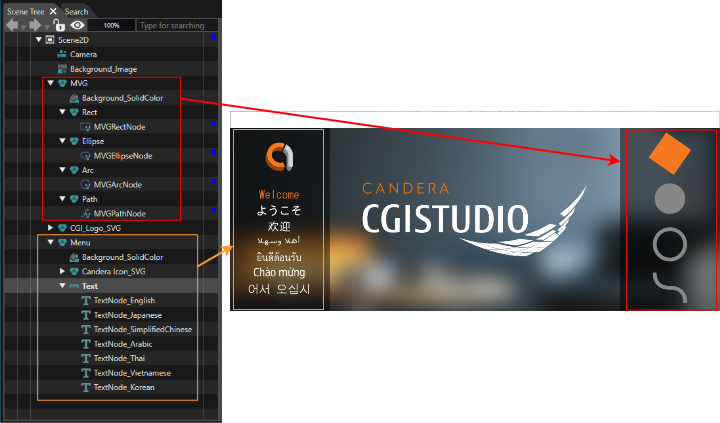Viewport: 720px width, 423px height.
Task: Click the Background_Image node icon
Action: click(62, 69)
